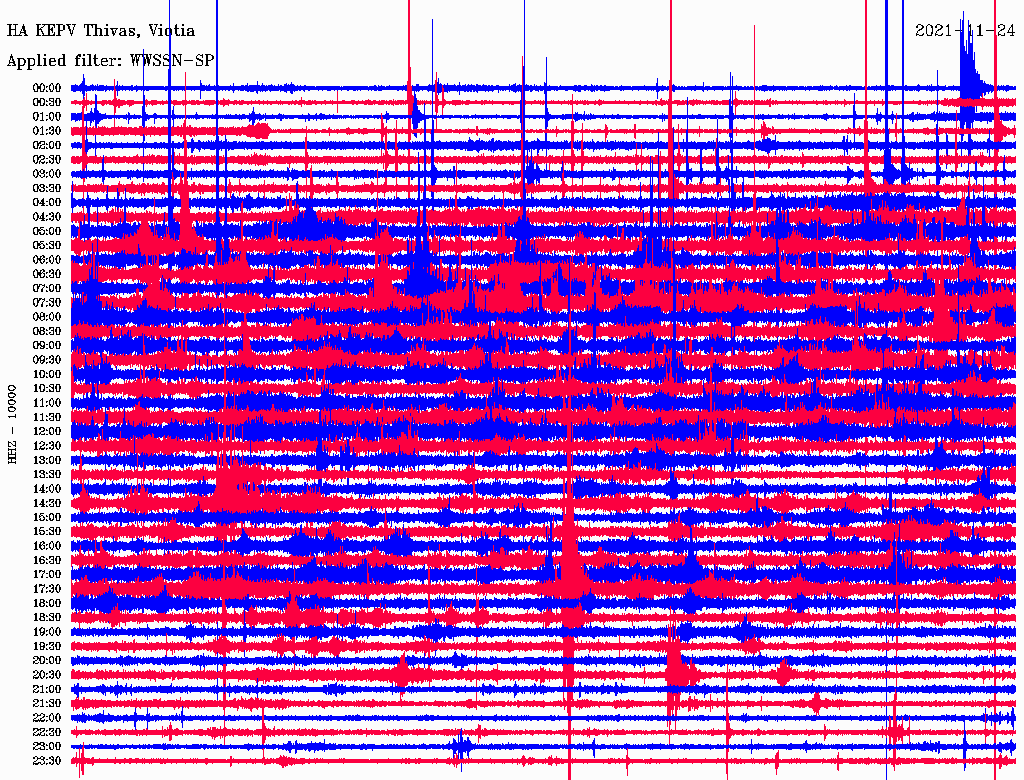This screenshot has height=780, width=1024.
Task: Click the 04:00 time label
Action: point(47,203)
